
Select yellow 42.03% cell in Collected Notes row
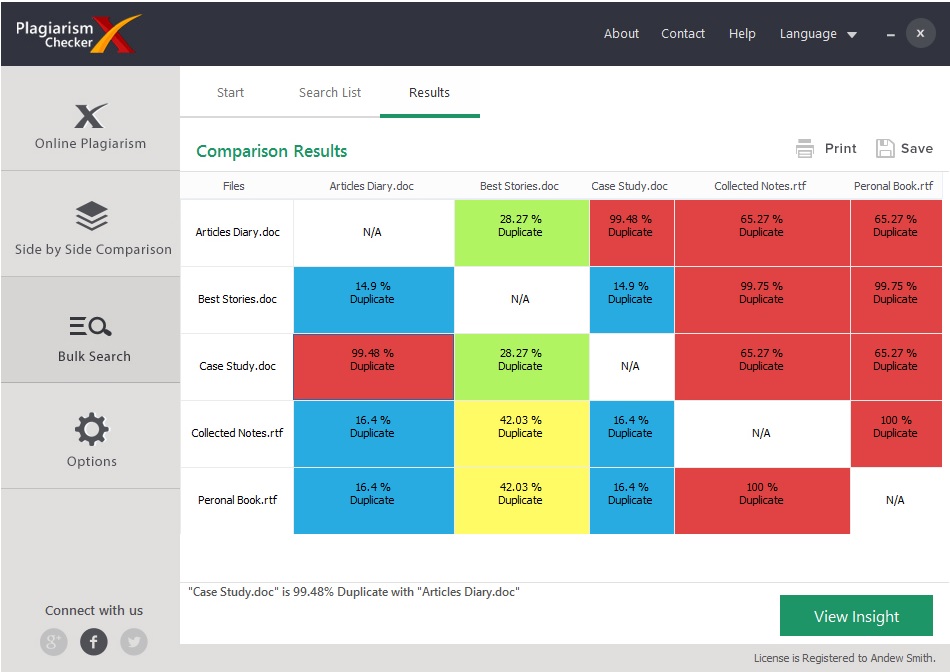(520, 434)
